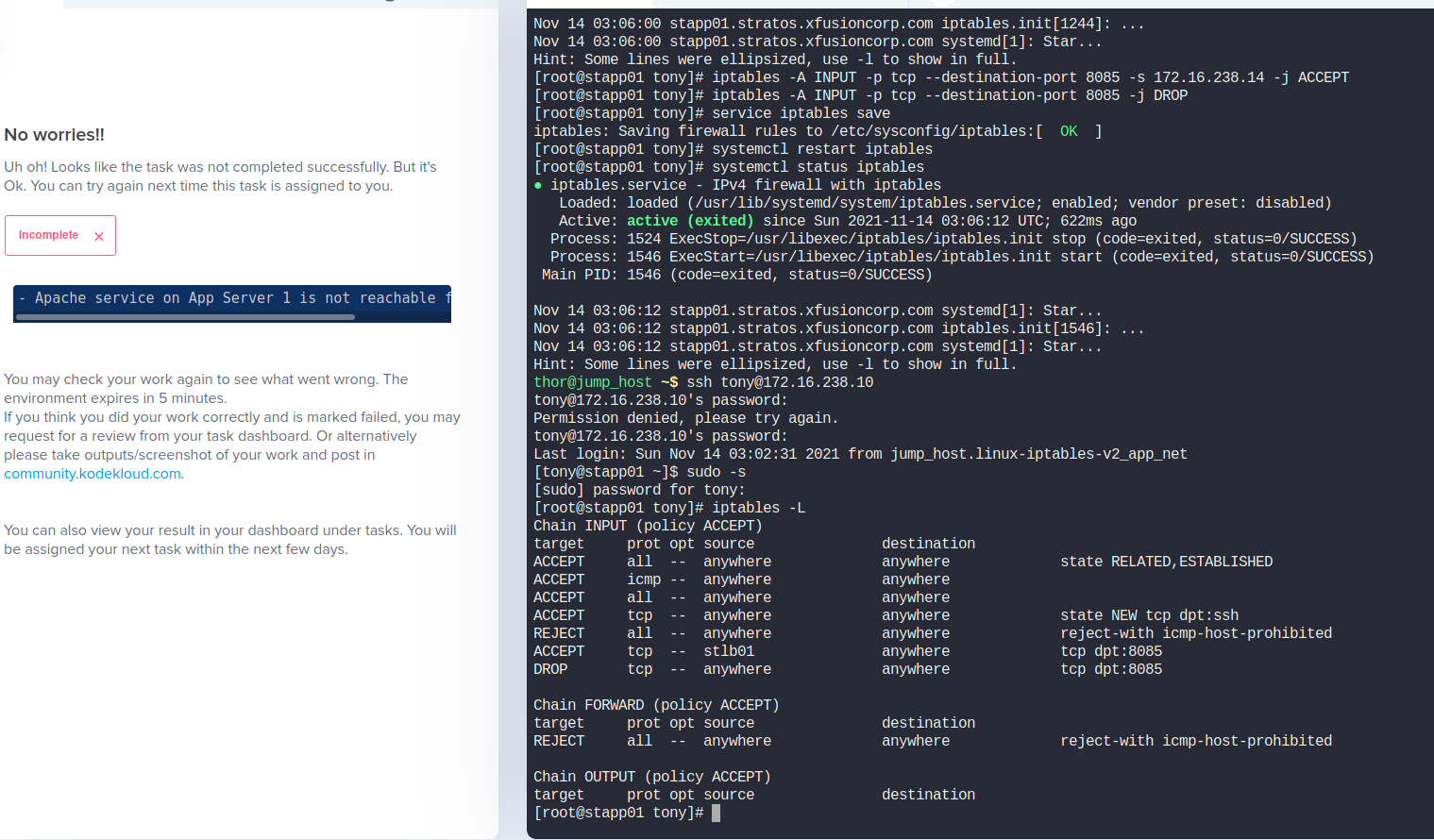Click the green bullet beside iptables.service
Screen dimensions: 1434x840
click(x=538, y=186)
